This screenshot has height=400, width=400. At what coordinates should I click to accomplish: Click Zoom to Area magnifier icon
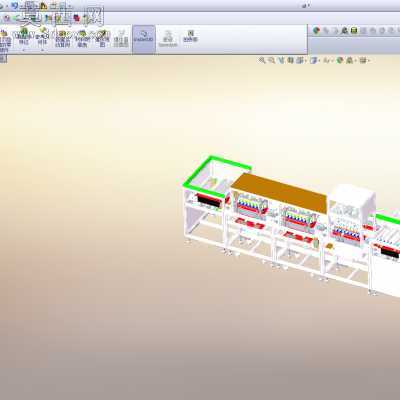(272, 60)
